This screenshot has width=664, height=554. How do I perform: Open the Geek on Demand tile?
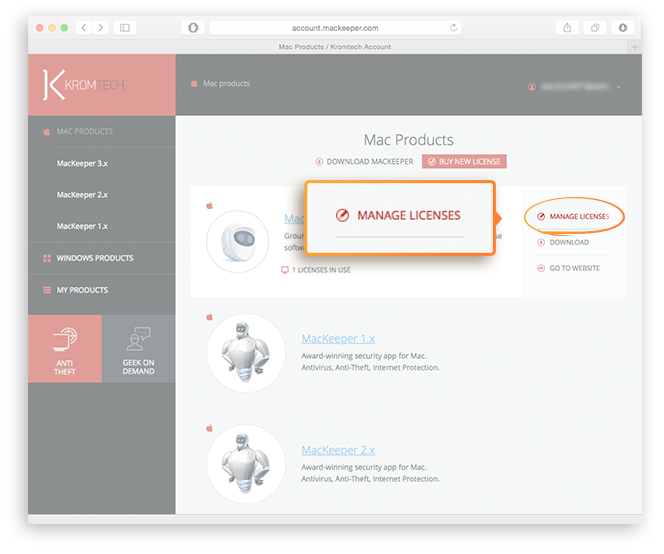point(138,349)
